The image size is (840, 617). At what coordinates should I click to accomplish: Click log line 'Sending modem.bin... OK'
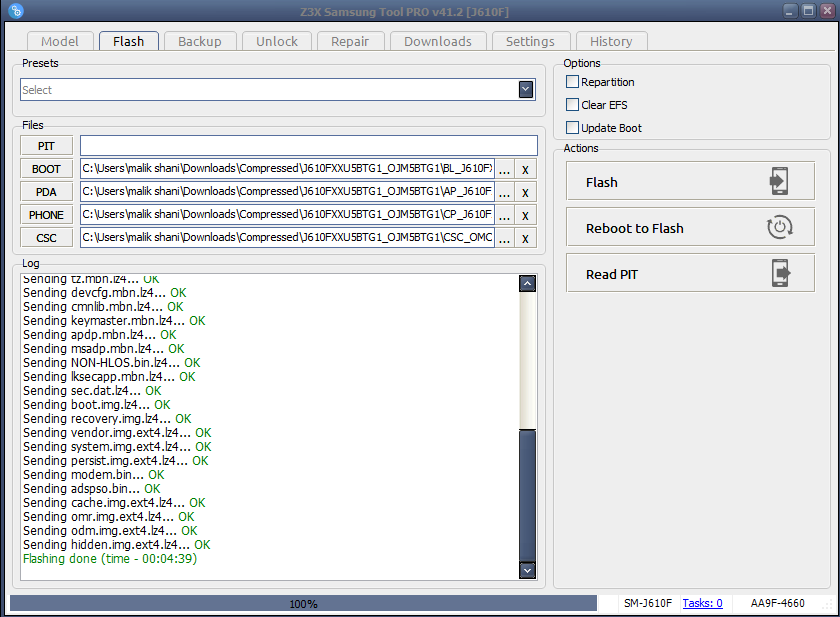[x=93, y=475]
